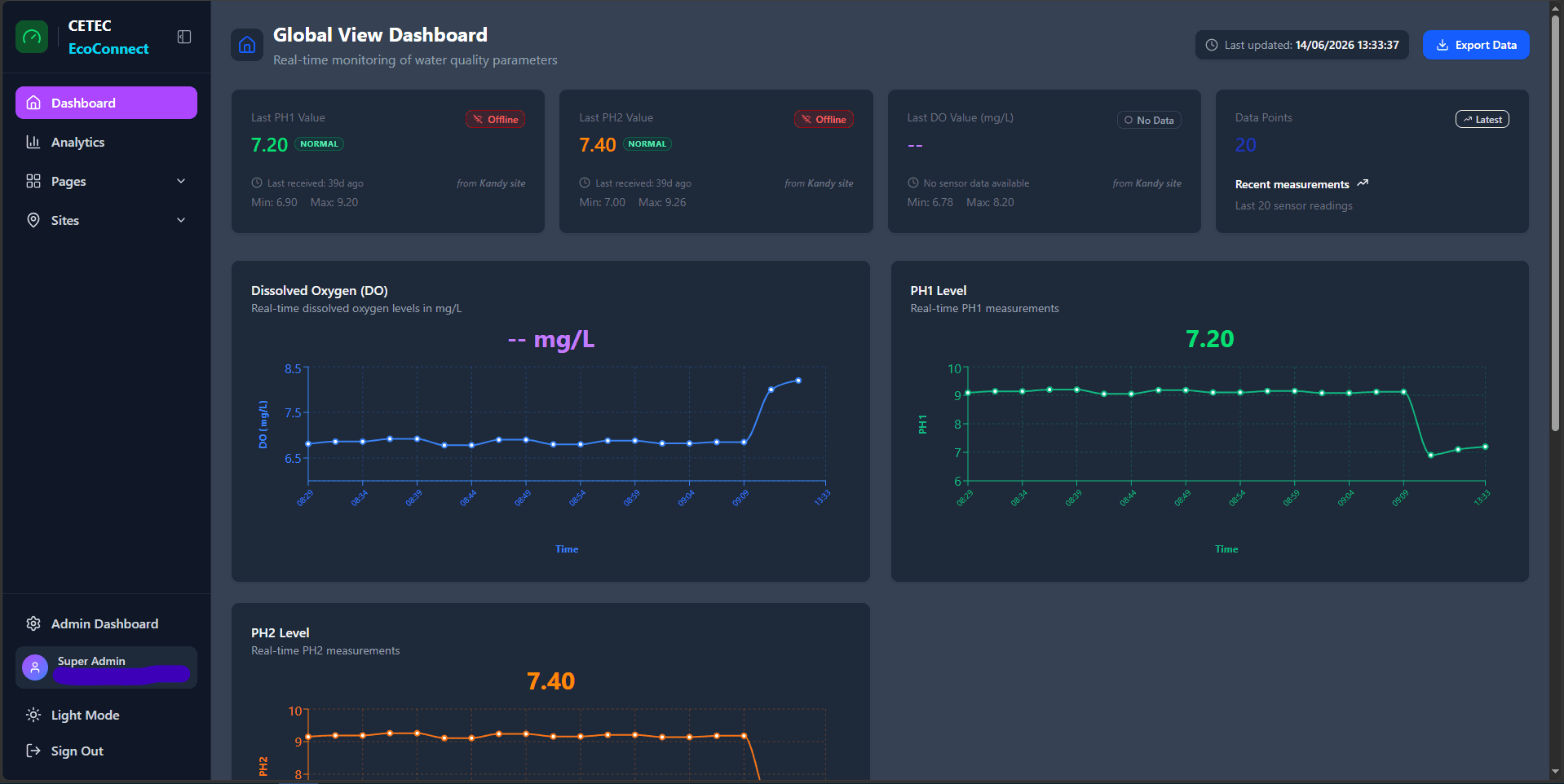Open the Admin Dashboard link
The image size is (1564, 784).
click(x=106, y=623)
